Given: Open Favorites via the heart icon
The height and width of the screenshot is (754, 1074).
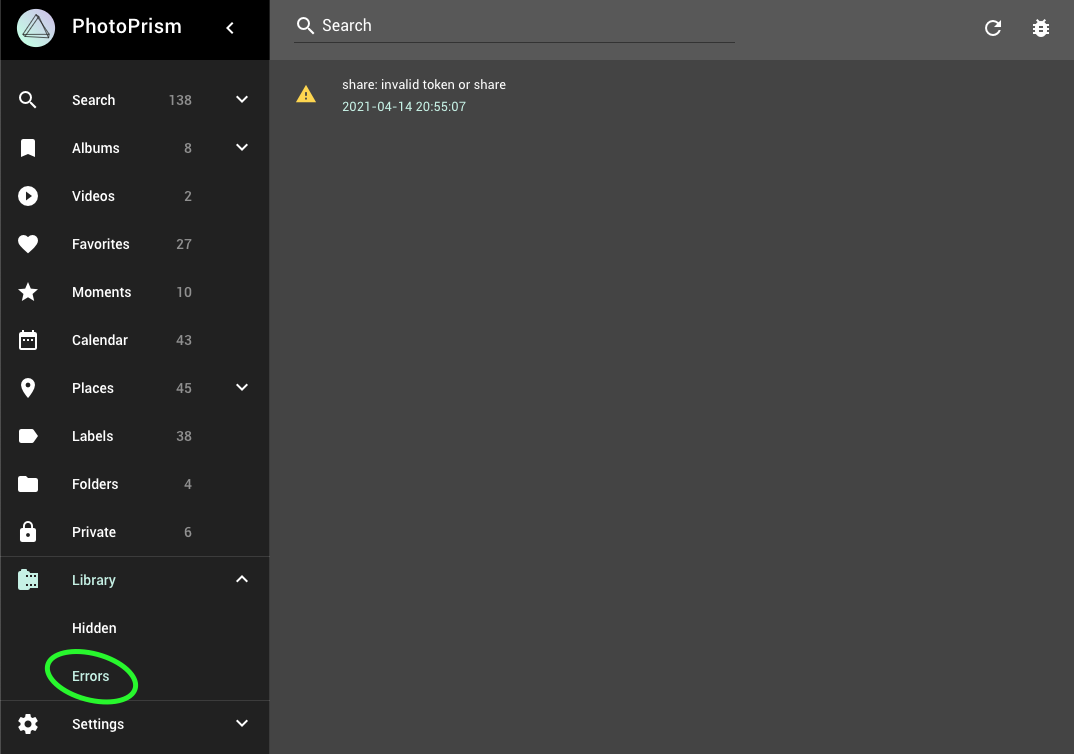Looking at the screenshot, I should tap(27, 244).
